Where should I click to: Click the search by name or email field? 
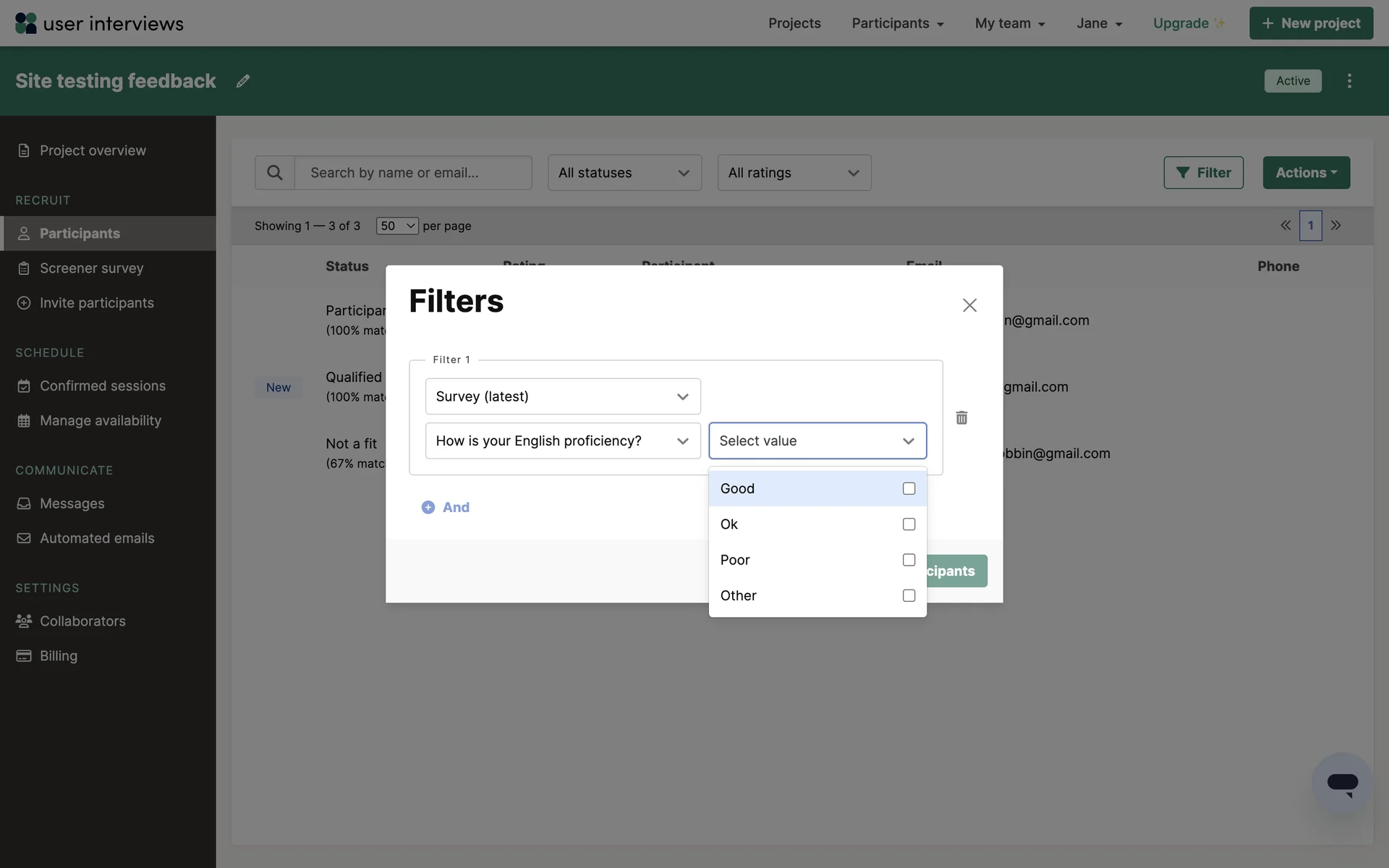pos(412,173)
